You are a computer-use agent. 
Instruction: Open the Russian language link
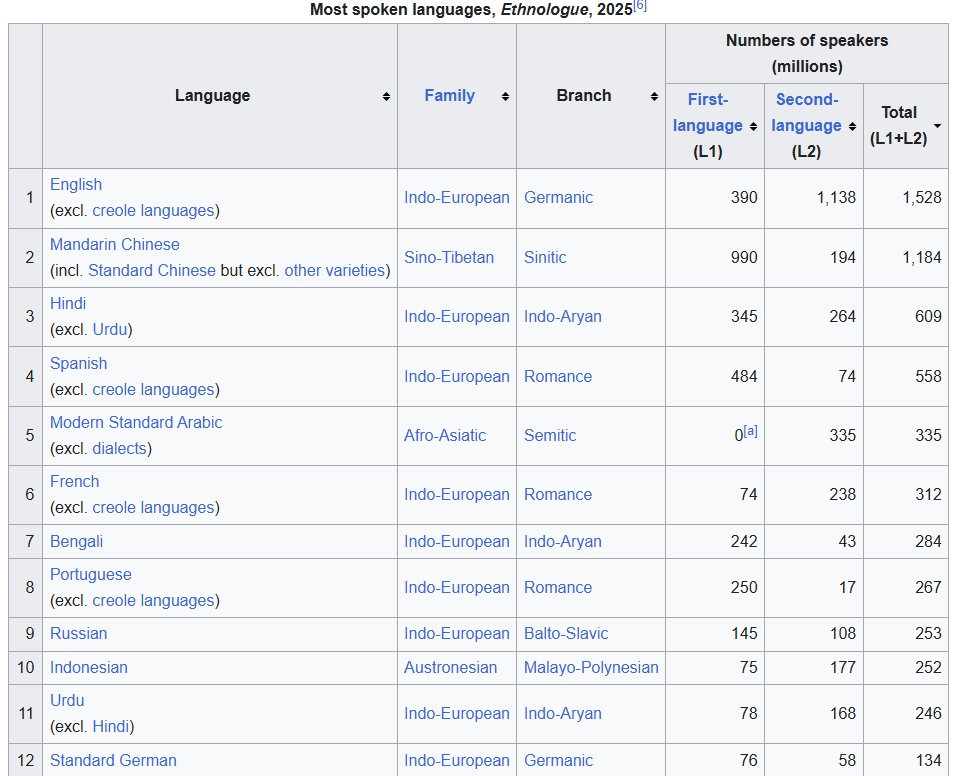pos(79,634)
